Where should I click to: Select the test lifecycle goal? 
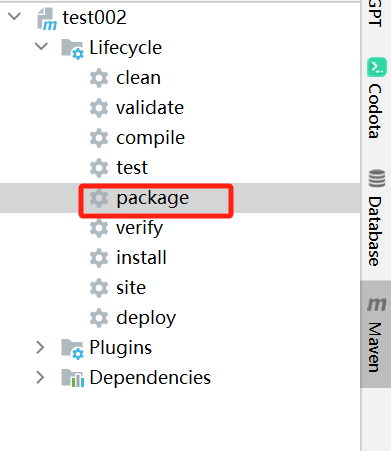point(132,168)
